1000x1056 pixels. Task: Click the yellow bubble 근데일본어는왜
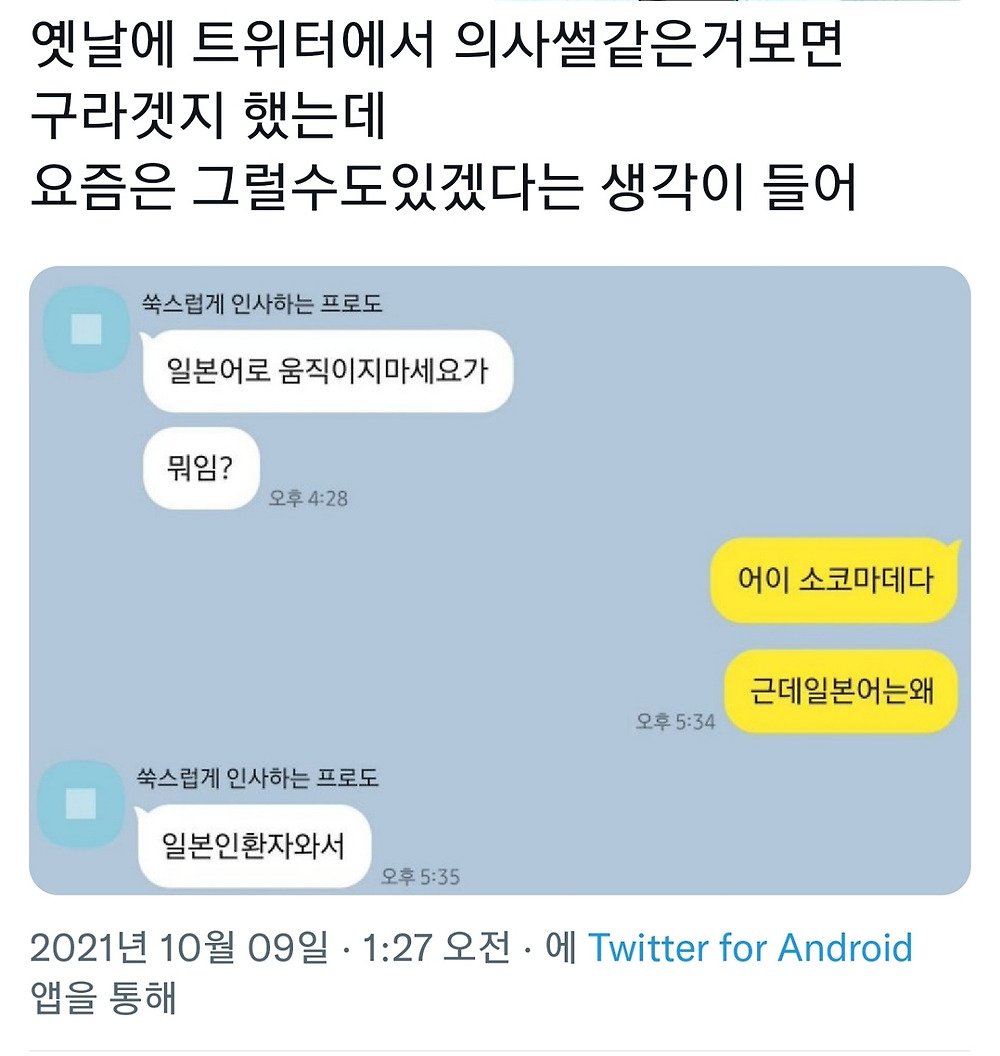[842, 690]
